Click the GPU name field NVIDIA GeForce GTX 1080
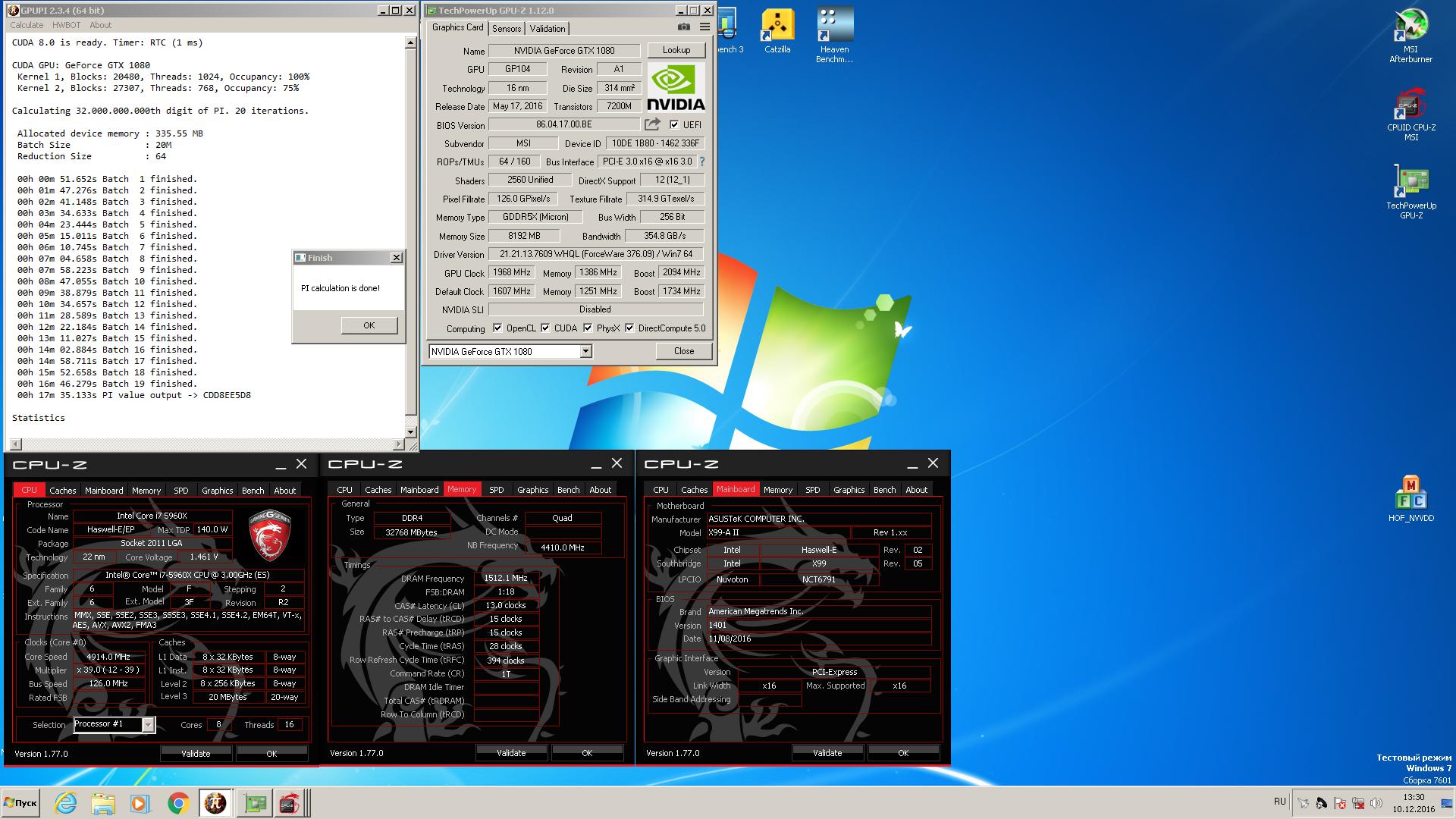Viewport: 1456px width, 819px height. (x=564, y=51)
